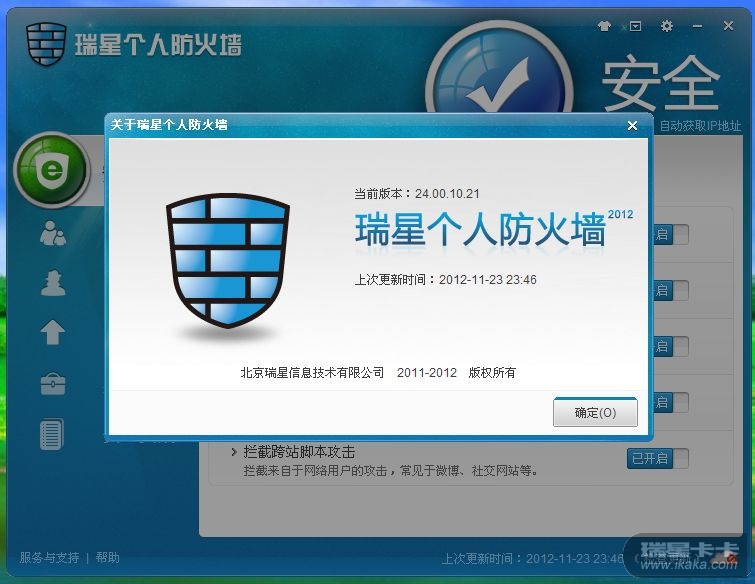
Task: Expand the 拦截跨站脚本攻击 item chevron
Action: click(x=234, y=452)
